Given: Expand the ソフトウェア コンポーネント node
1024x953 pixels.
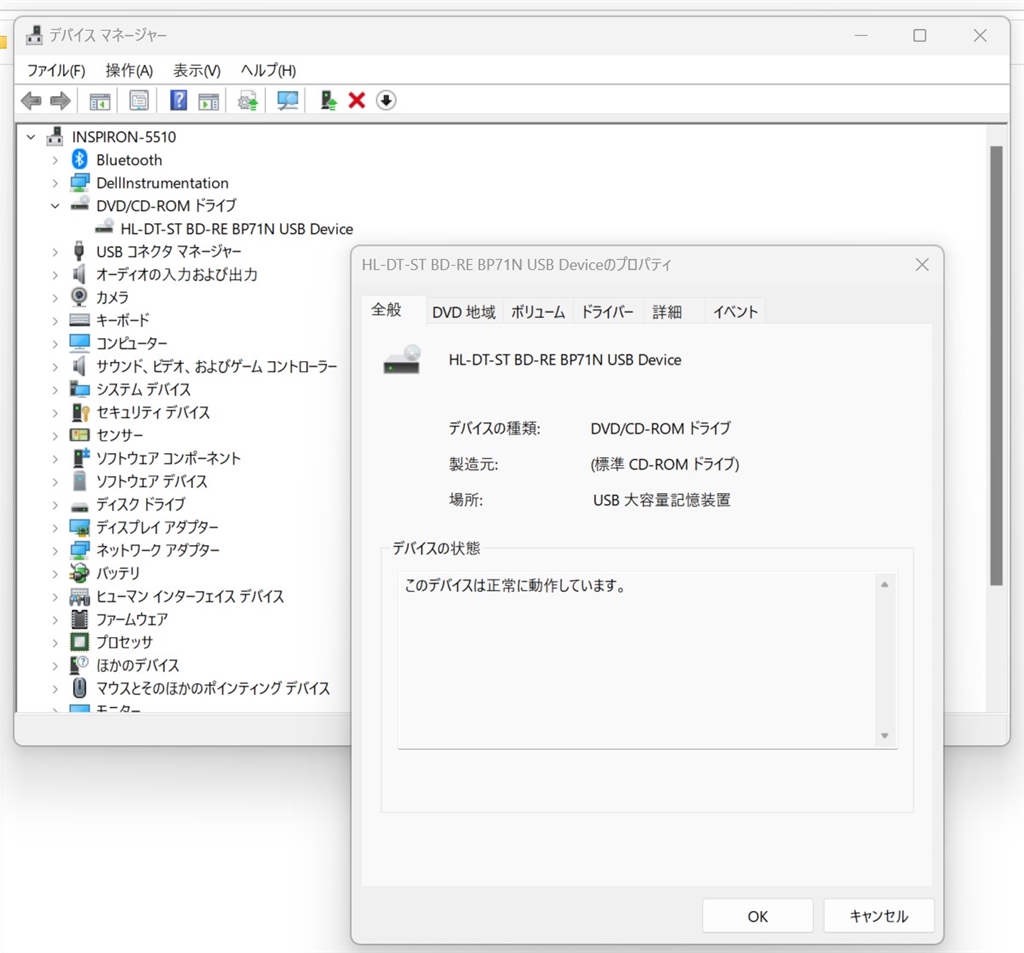Looking at the screenshot, I should [x=56, y=459].
